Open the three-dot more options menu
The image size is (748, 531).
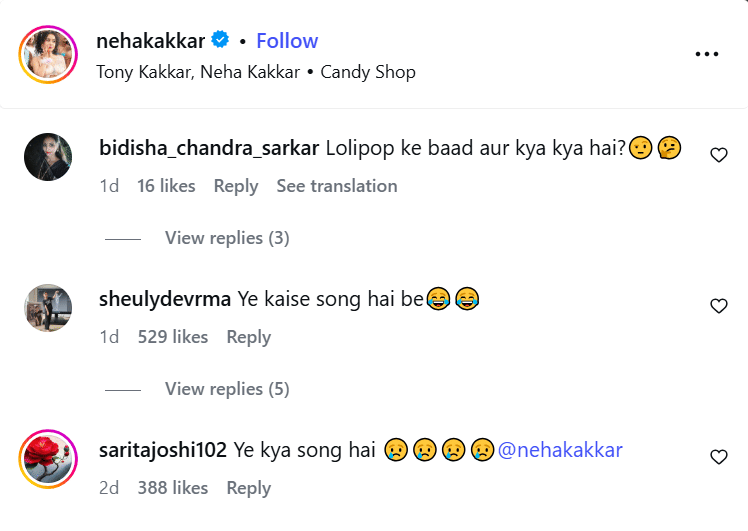tap(707, 54)
